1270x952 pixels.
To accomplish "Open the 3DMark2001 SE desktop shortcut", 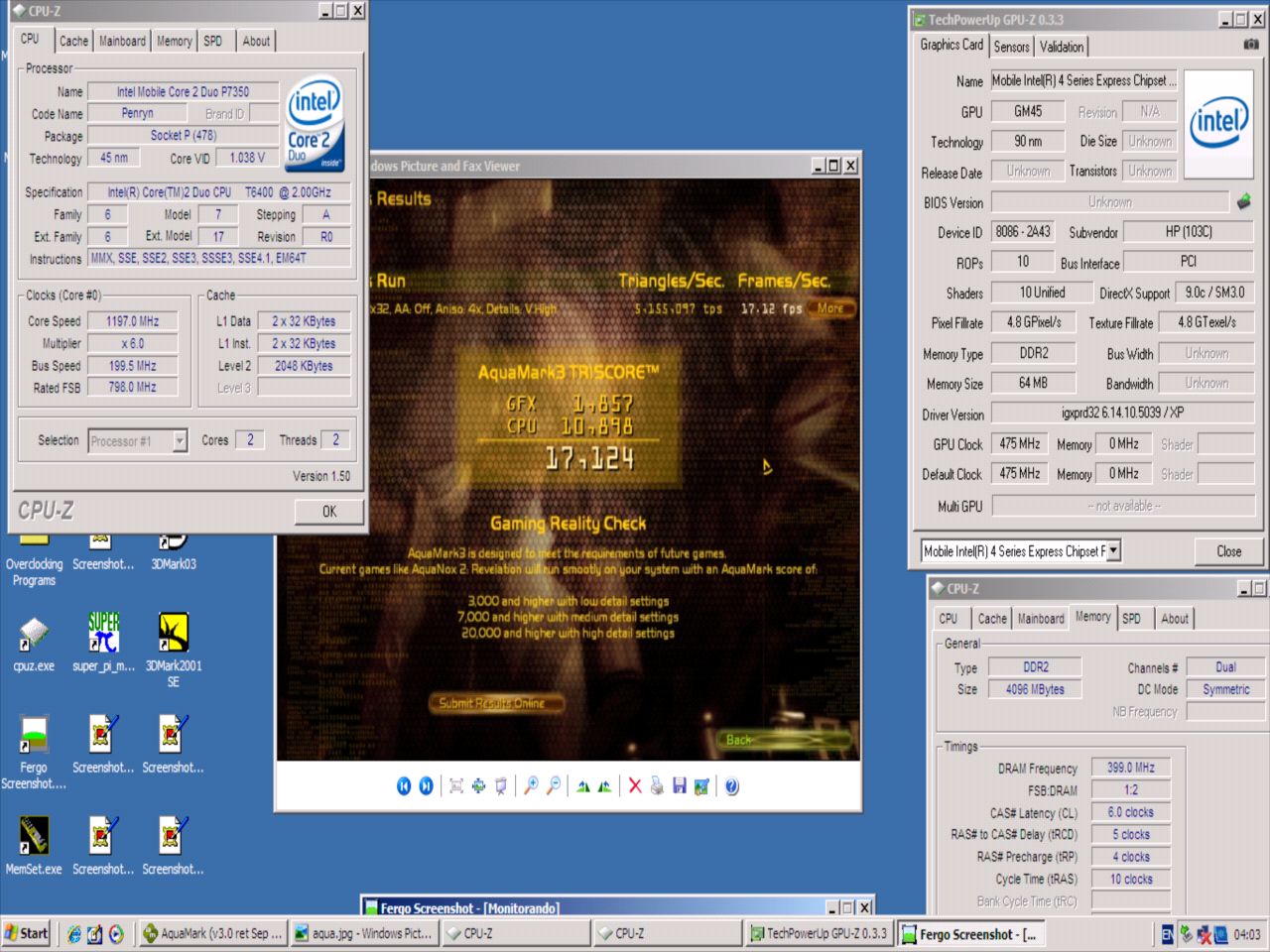I will click(x=174, y=650).
